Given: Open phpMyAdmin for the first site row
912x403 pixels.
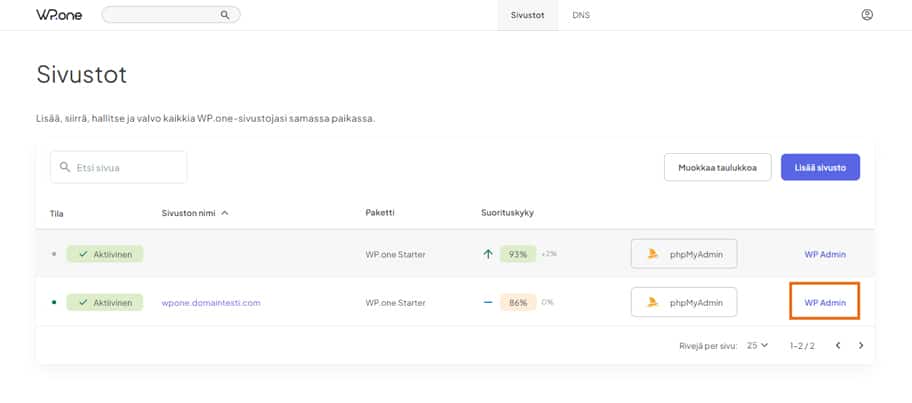Looking at the screenshot, I should coord(684,254).
